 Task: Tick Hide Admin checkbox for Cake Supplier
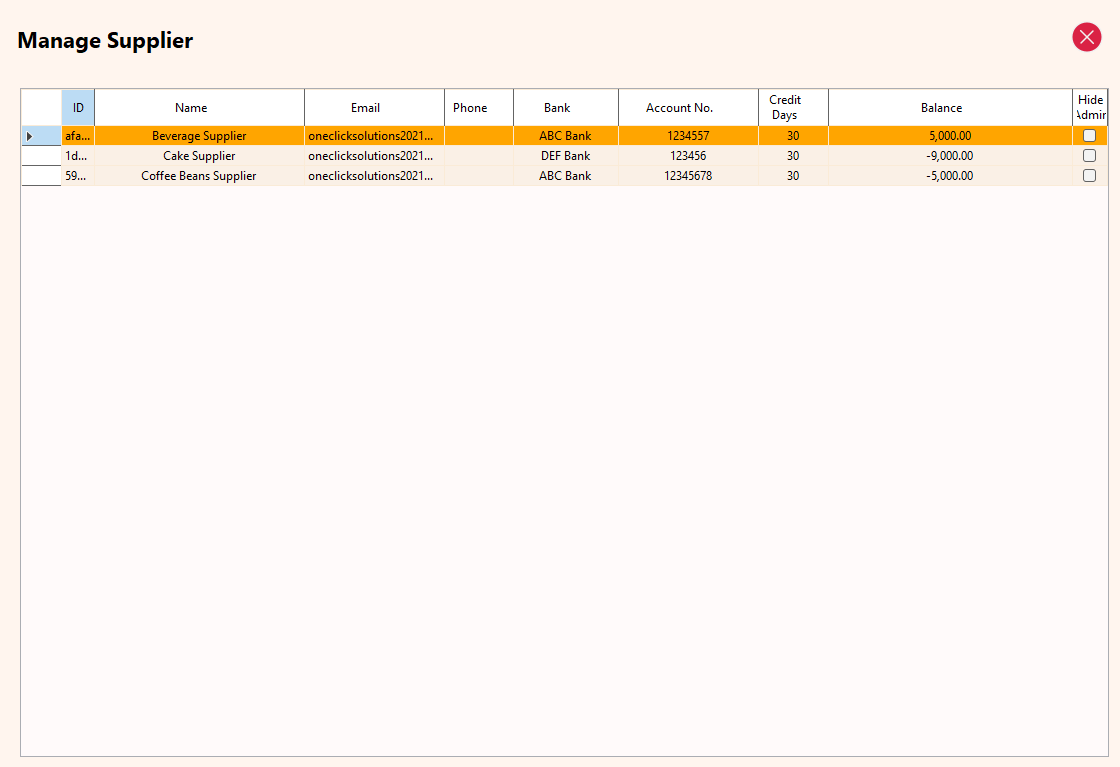[1089, 156]
